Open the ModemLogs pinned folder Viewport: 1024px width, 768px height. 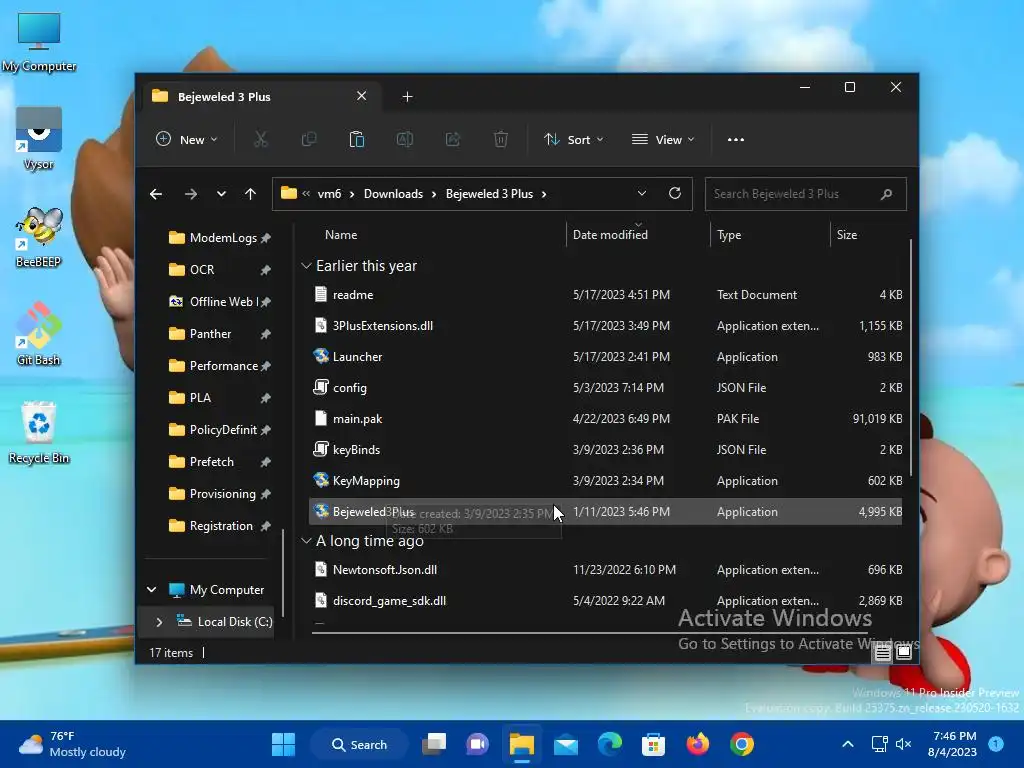pos(223,238)
